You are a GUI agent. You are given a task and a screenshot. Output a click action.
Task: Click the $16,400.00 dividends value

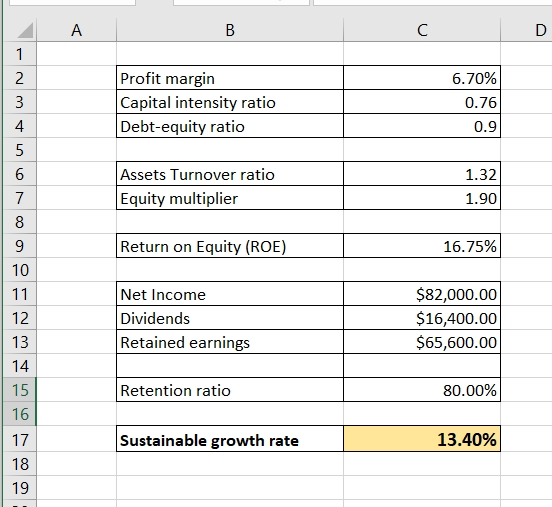(x=422, y=318)
